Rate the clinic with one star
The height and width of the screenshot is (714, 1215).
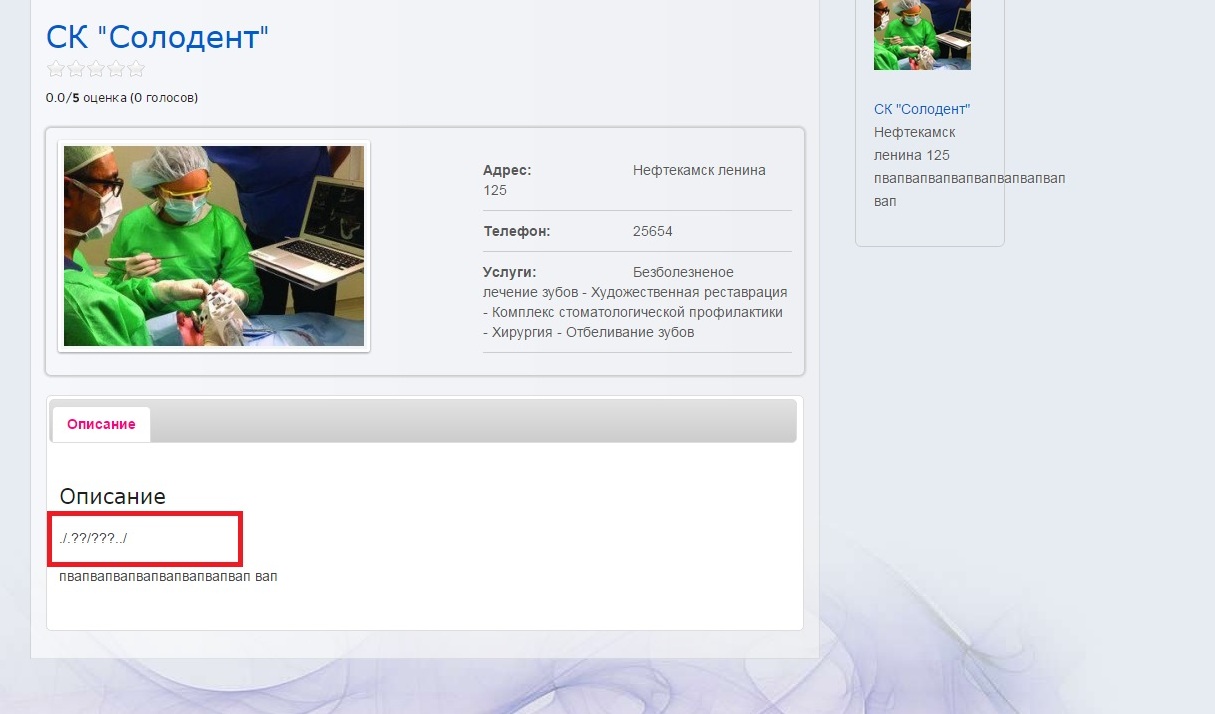point(56,70)
